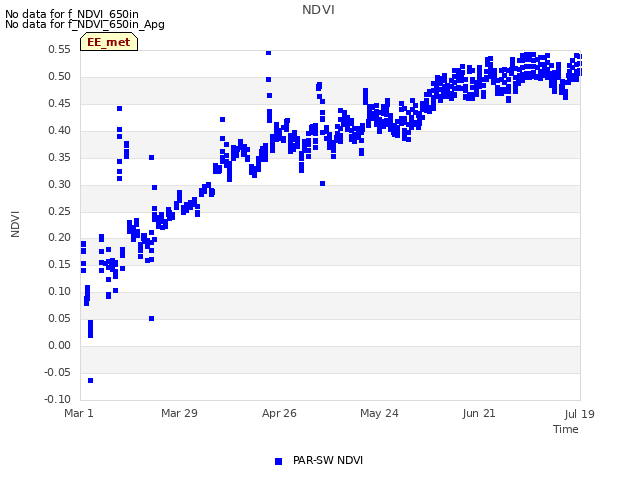Click the NDVI y-axis title
640x480 pixels.
point(15,224)
